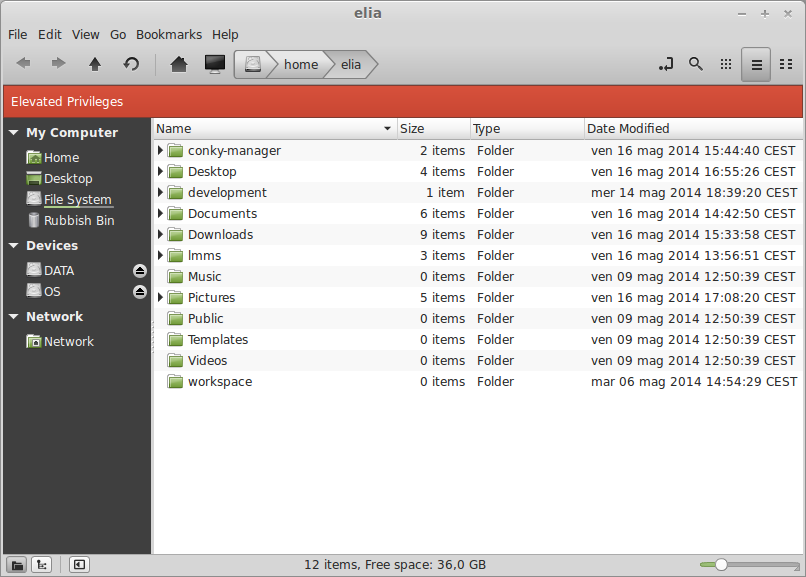Adjust the zoom slider handle
Screen dimensions: 806x577
[721, 565]
